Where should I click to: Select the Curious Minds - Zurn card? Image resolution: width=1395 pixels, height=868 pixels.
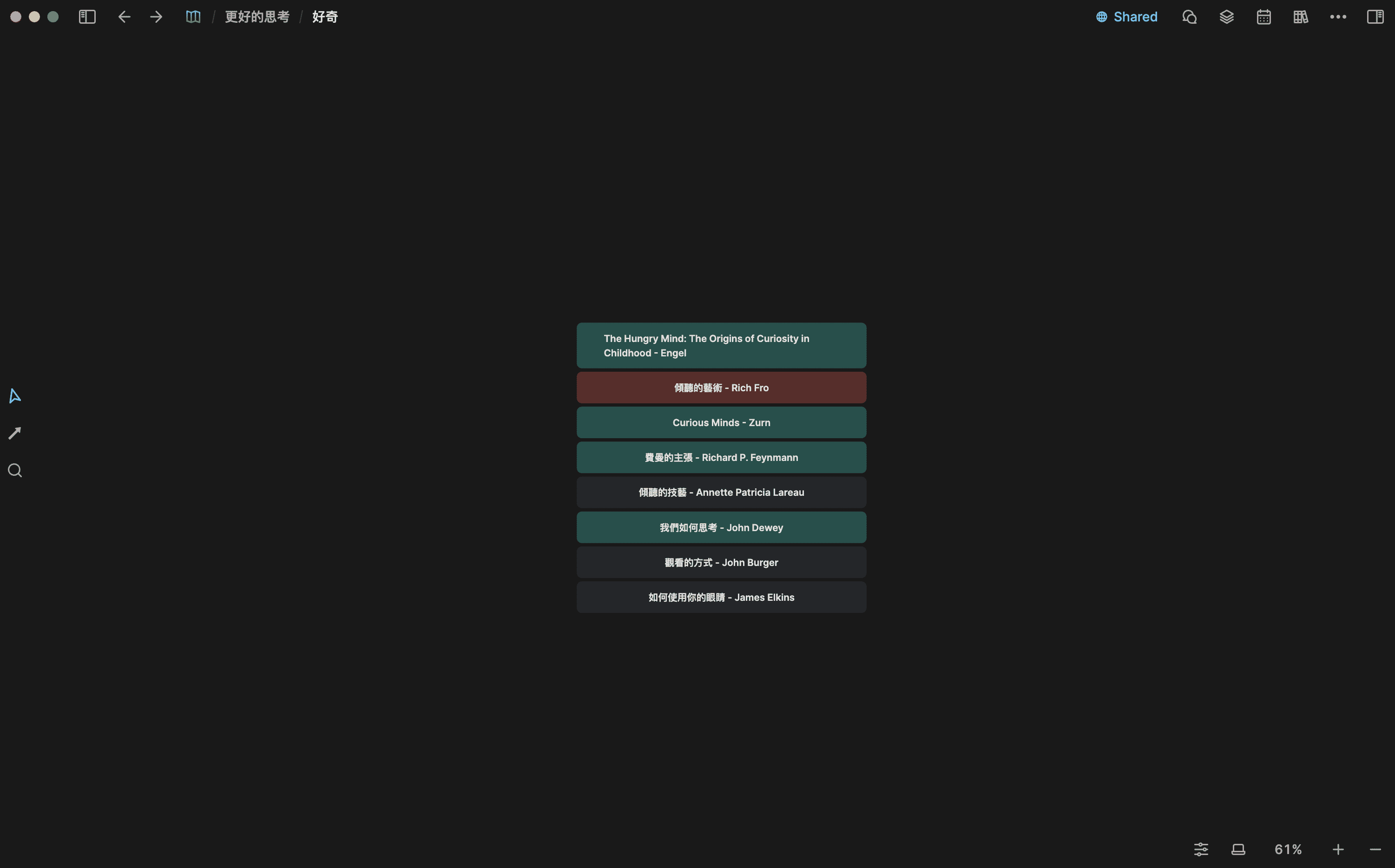pyautogui.click(x=721, y=422)
